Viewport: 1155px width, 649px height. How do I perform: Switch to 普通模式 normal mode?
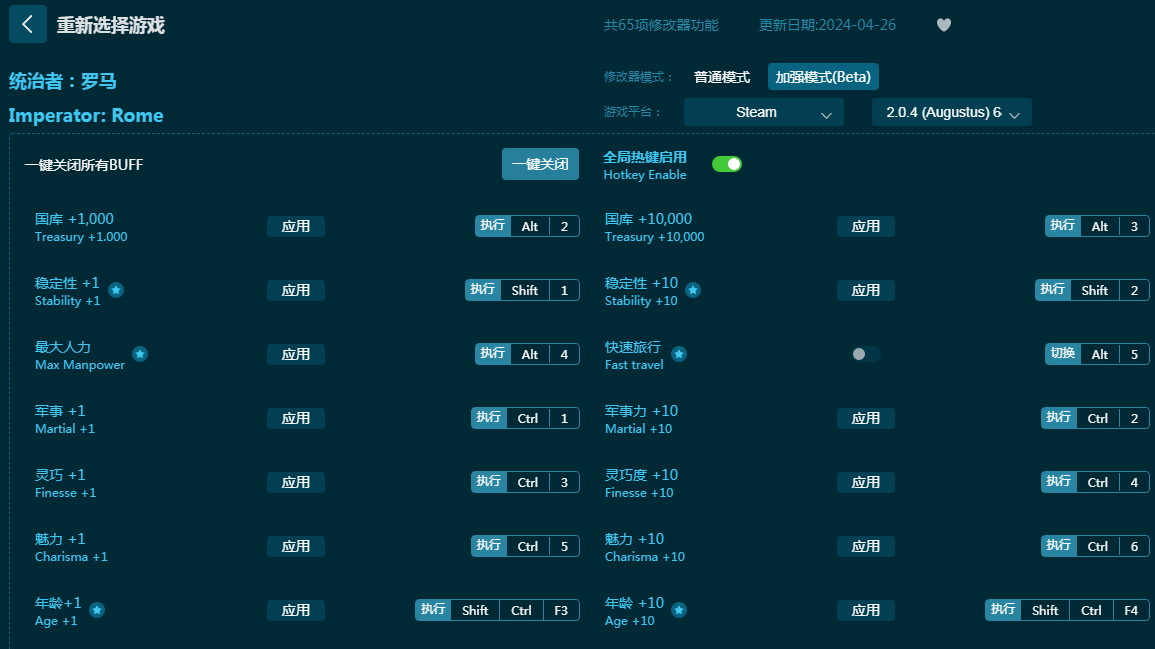click(x=722, y=77)
